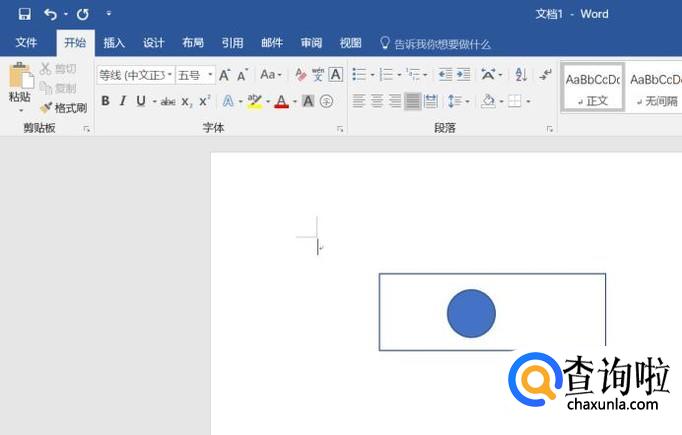This screenshot has height=435, width=682.
Task: Toggle underline formatting
Action: tap(140, 101)
